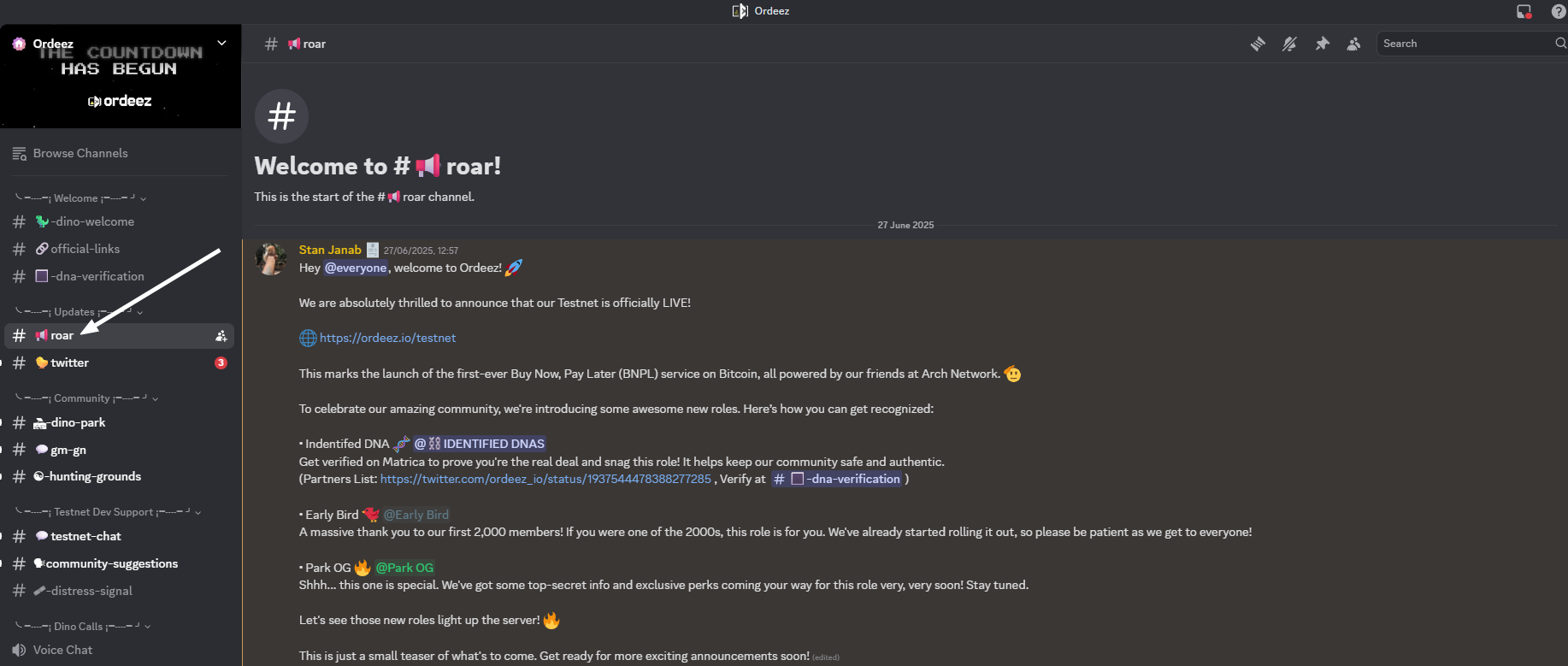Toggle notification settings bell icon
Image resolution: width=1568 pixels, height=666 pixels.
[1289, 44]
